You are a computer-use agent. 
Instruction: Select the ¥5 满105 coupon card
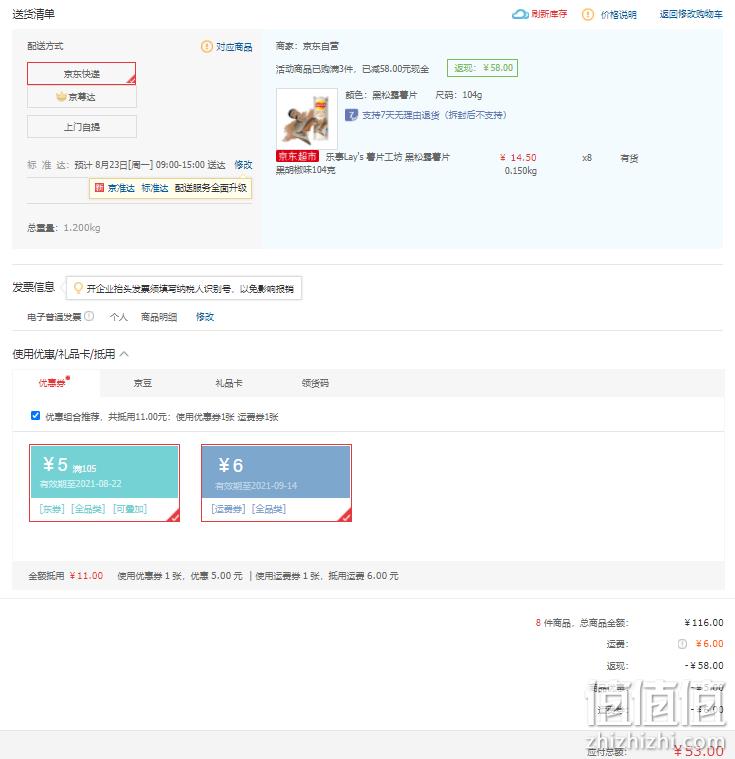pos(105,483)
